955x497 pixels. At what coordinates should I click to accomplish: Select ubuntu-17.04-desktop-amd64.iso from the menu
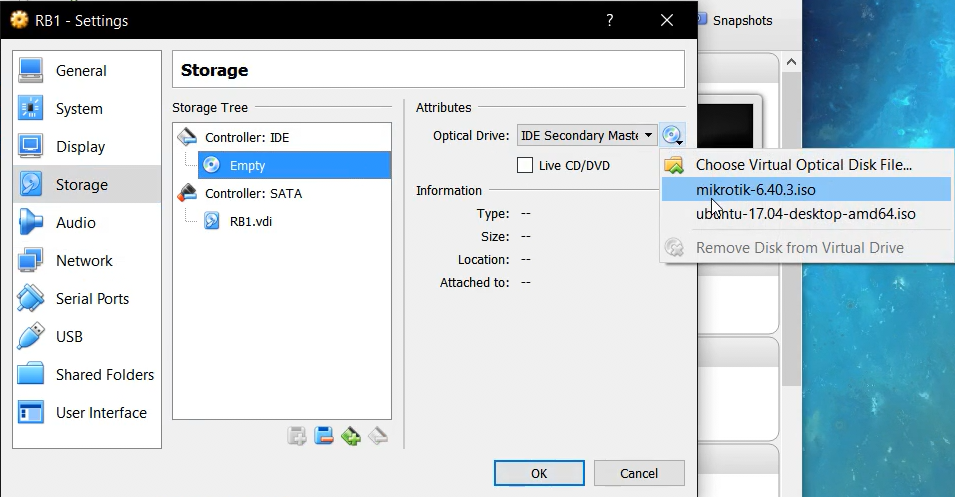(x=807, y=214)
